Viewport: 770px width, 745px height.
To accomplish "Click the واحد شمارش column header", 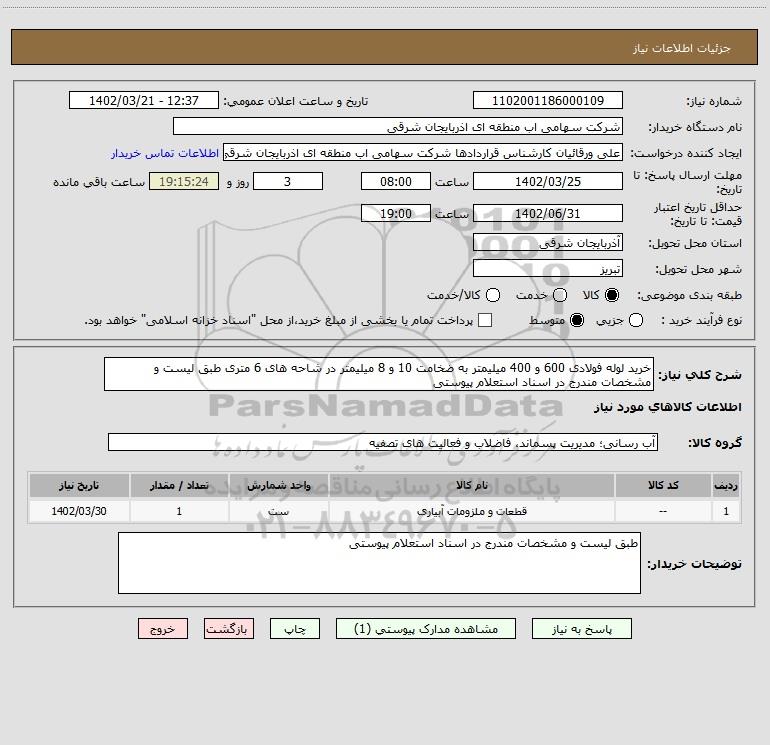I will tap(278, 485).
